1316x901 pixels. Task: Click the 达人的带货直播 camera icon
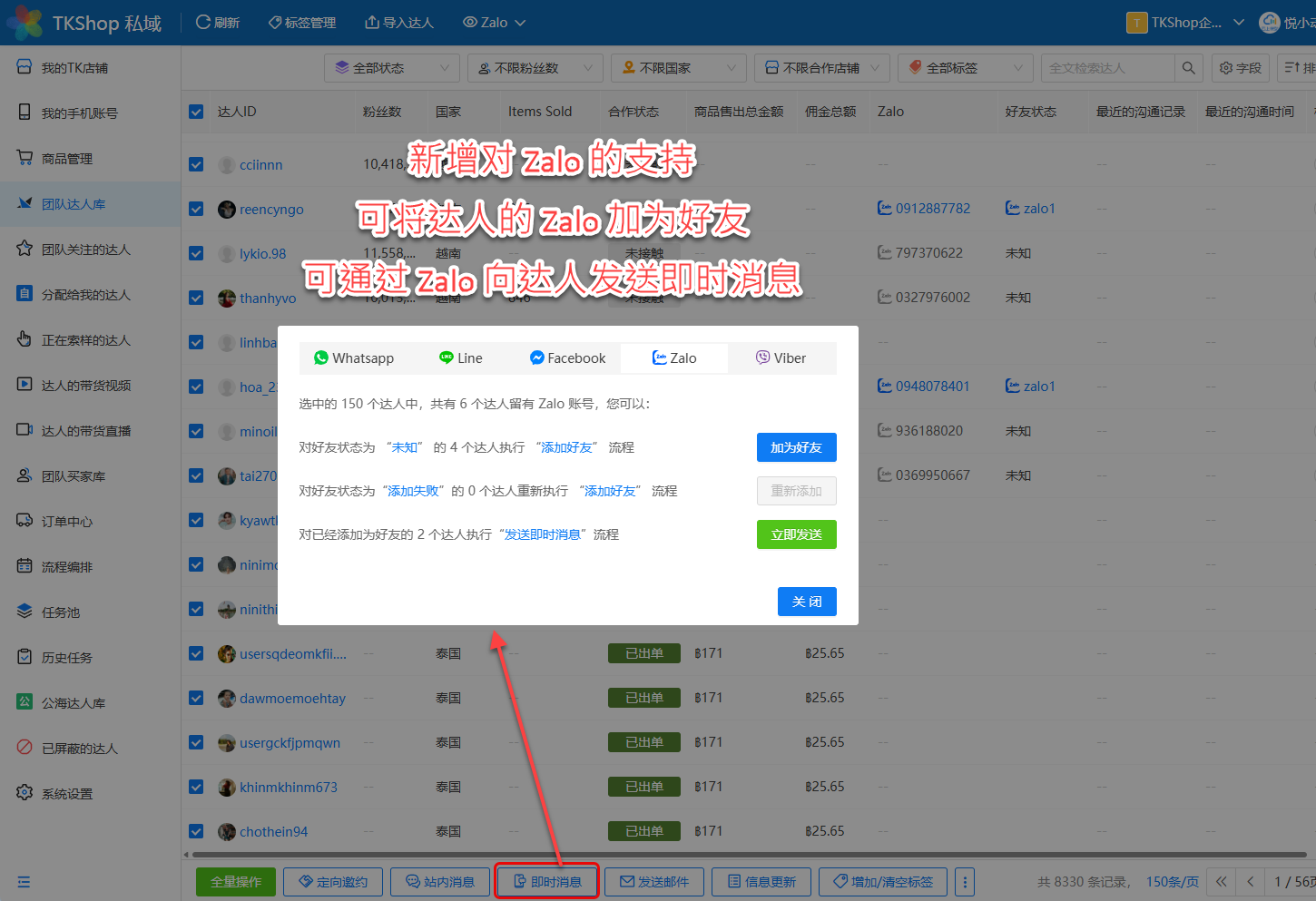(25, 430)
